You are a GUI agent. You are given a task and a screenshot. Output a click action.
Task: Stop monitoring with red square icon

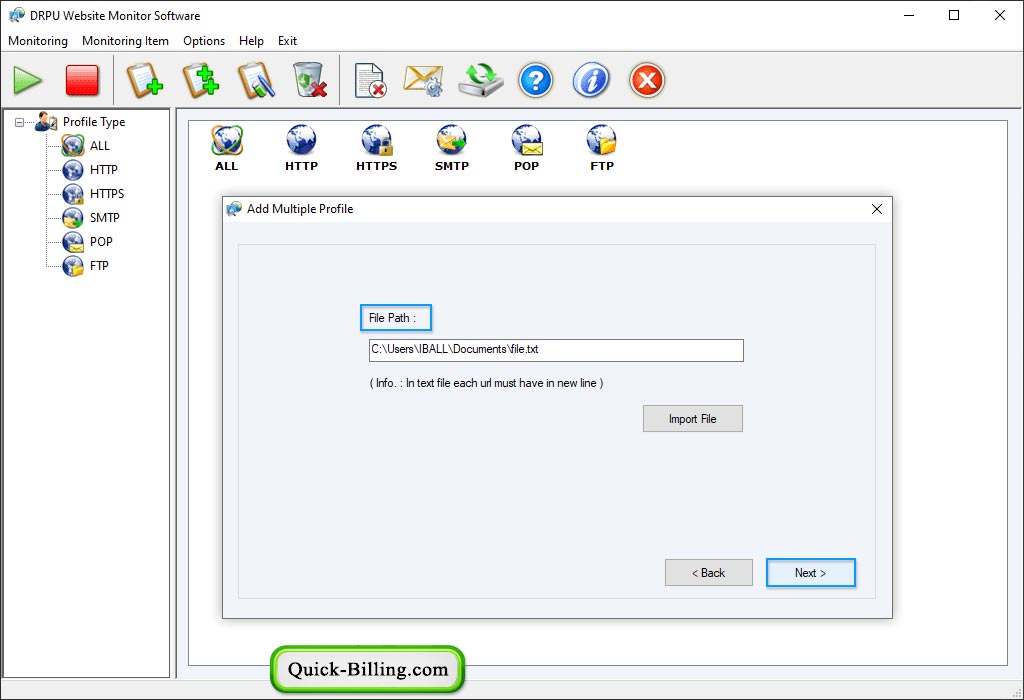82,80
